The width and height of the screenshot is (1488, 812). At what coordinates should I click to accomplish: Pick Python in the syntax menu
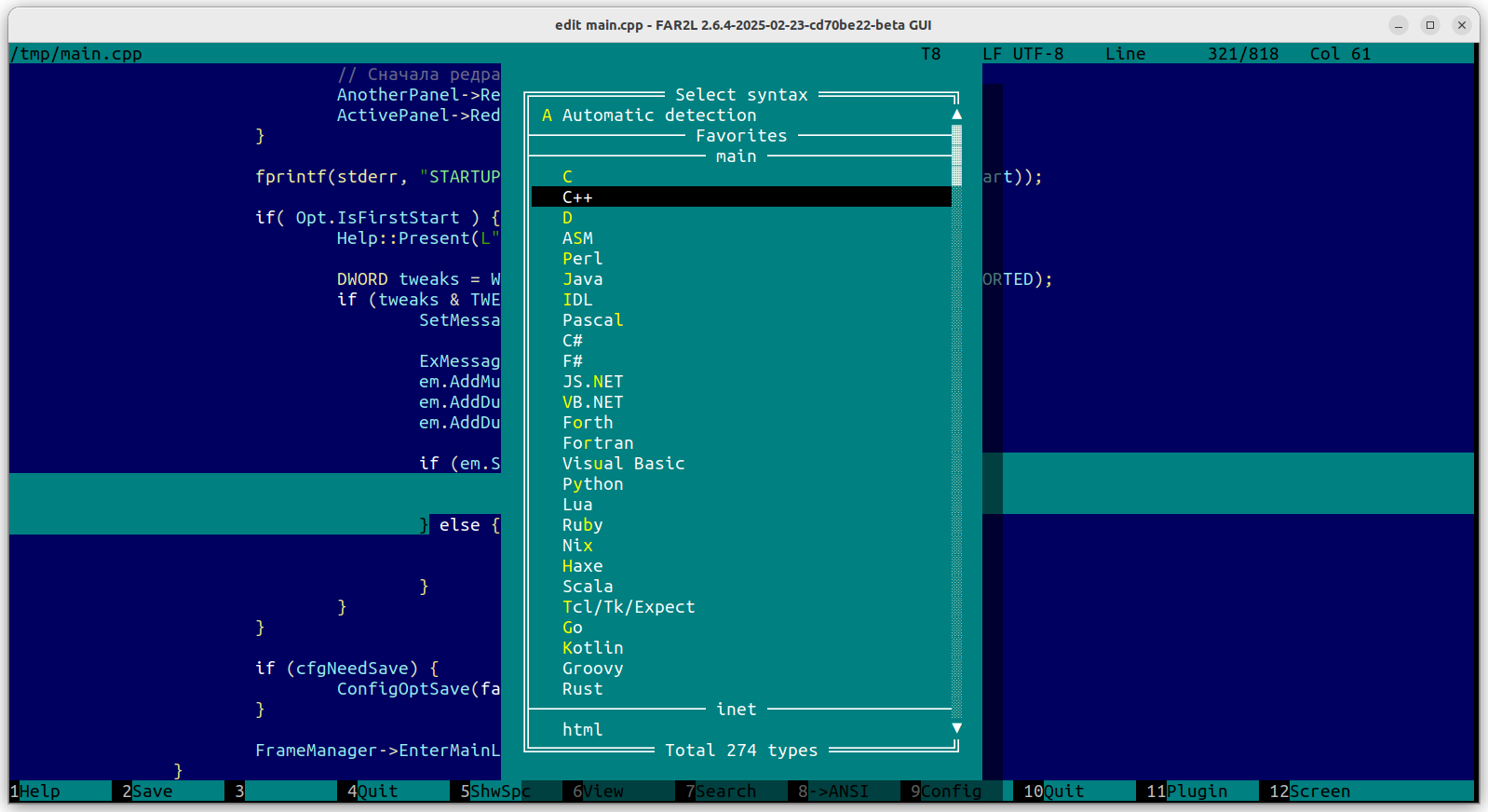coord(592,484)
